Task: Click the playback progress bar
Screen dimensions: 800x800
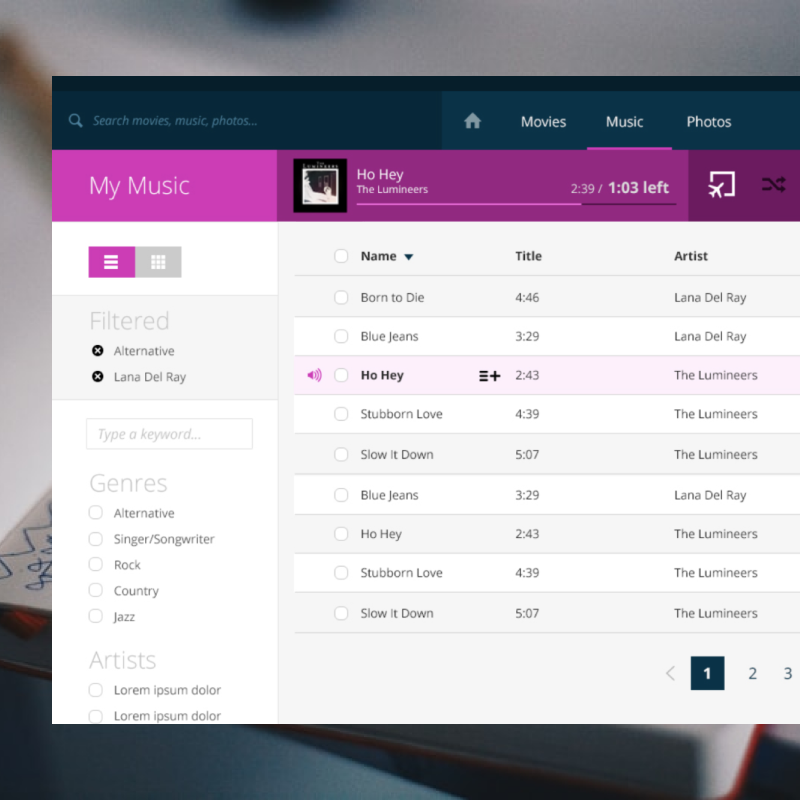Action: 516,204
